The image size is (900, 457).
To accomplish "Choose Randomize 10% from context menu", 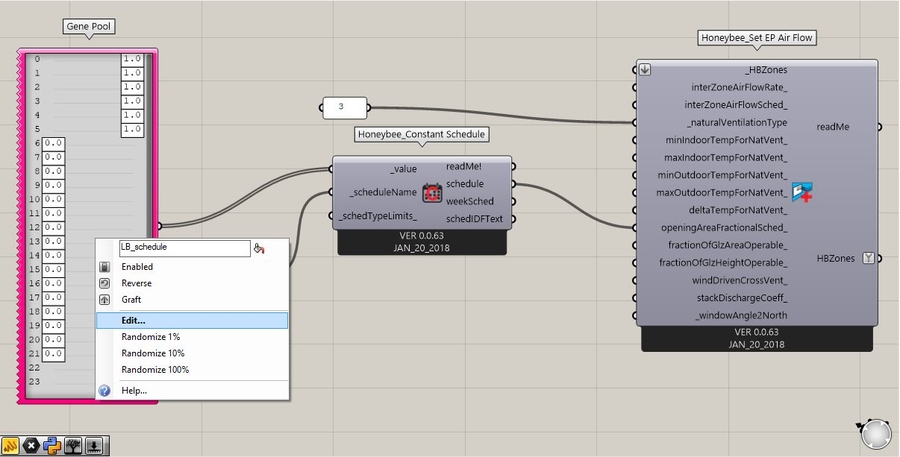I will point(151,353).
